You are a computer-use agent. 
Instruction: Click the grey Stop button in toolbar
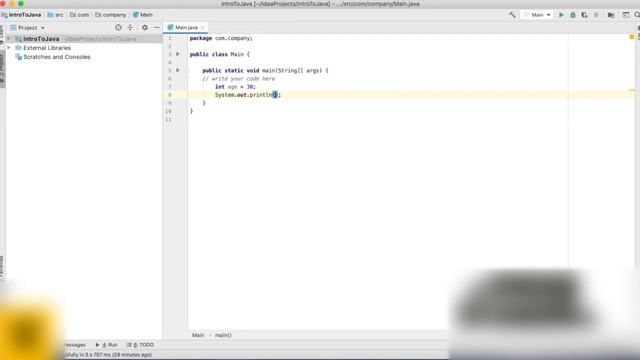[596, 15]
